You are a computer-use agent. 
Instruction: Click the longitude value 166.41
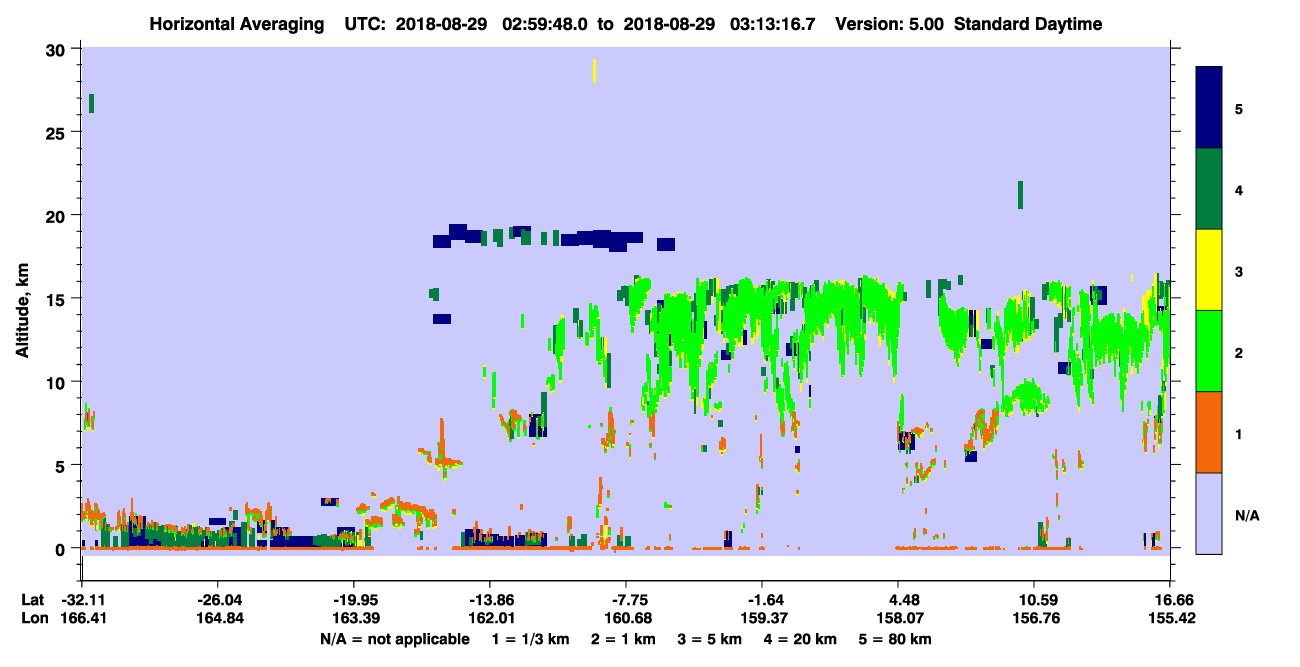[81, 618]
